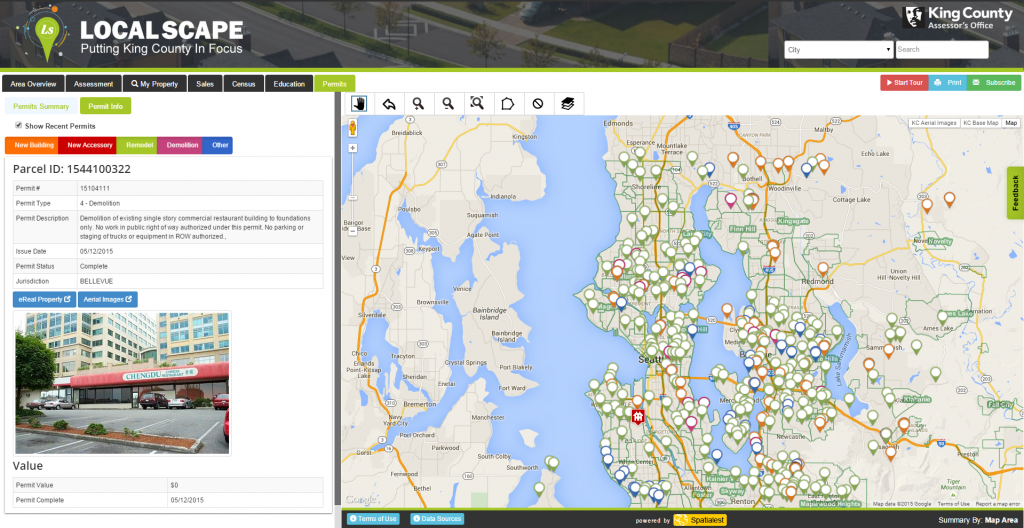
Task: Click Parcel ID 1544100322 heading
Action: (72, 169)
